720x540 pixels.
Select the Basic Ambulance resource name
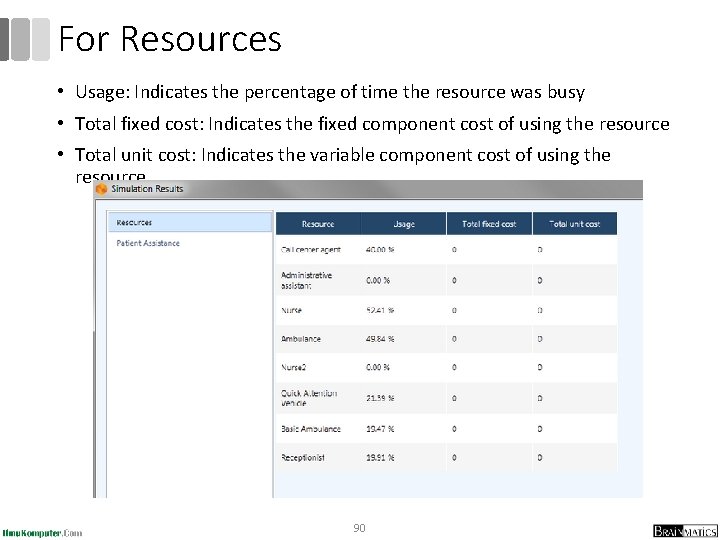[311, 429]
